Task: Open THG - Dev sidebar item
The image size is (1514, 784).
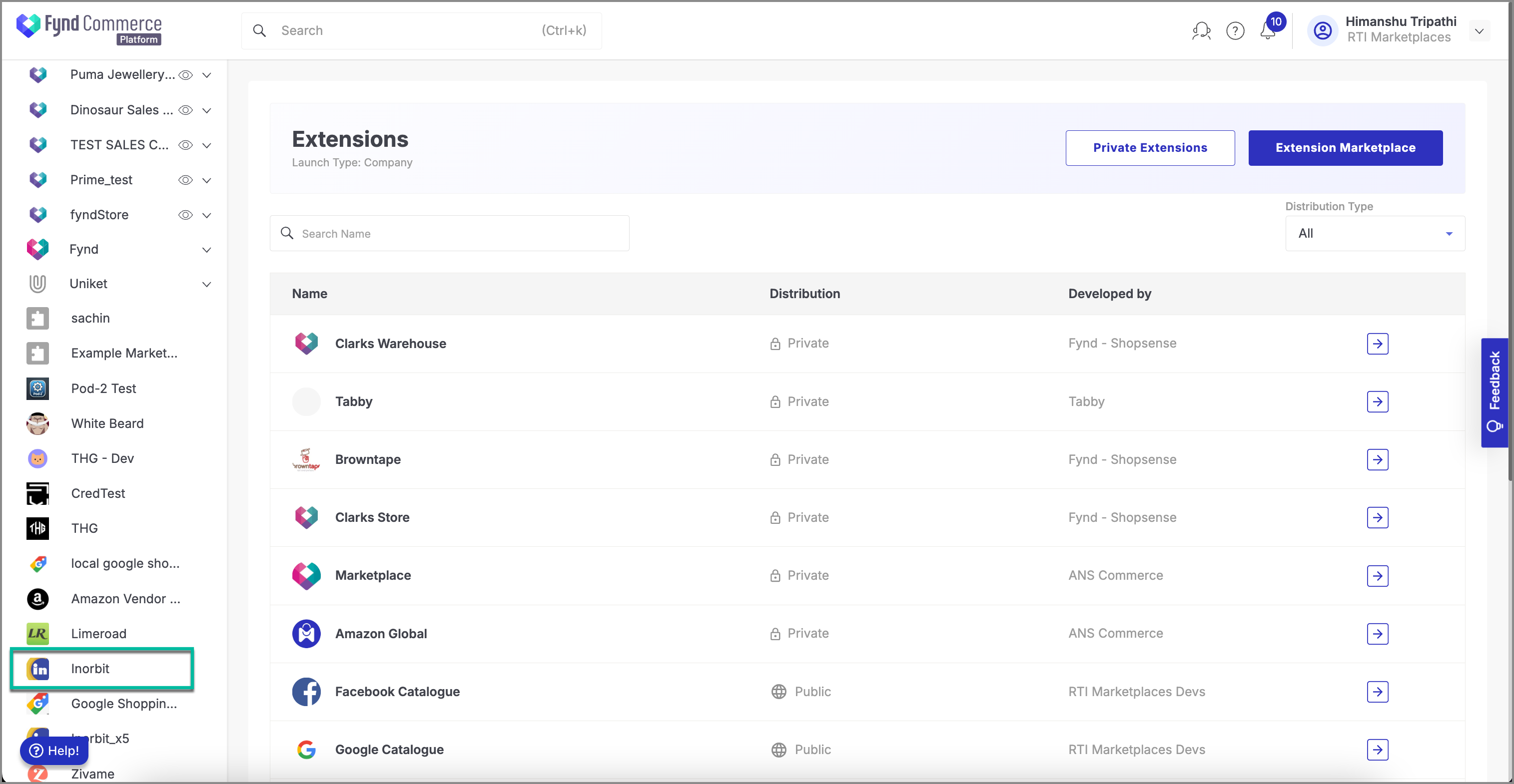Action: coord(101,458)
